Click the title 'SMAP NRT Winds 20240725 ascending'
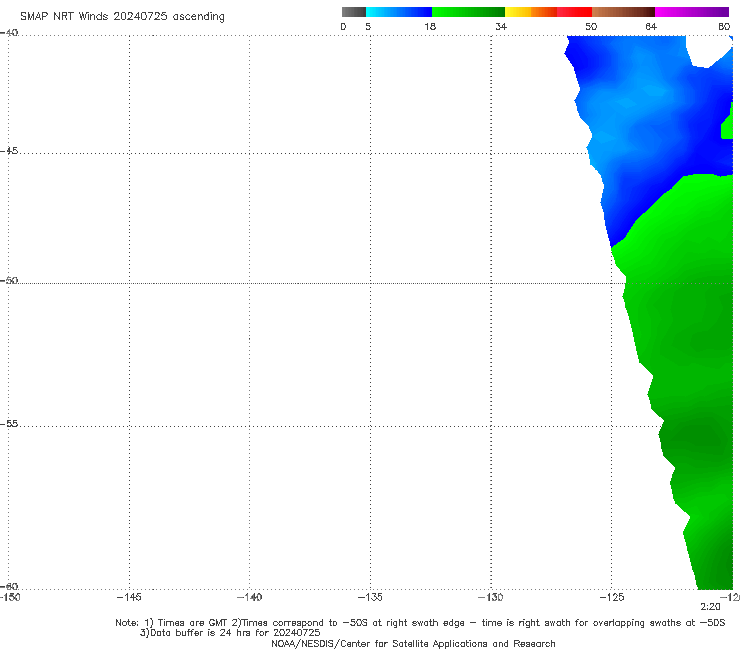This screenshot has height=650, width=740. pyautogui.click(x=122, y=17)
